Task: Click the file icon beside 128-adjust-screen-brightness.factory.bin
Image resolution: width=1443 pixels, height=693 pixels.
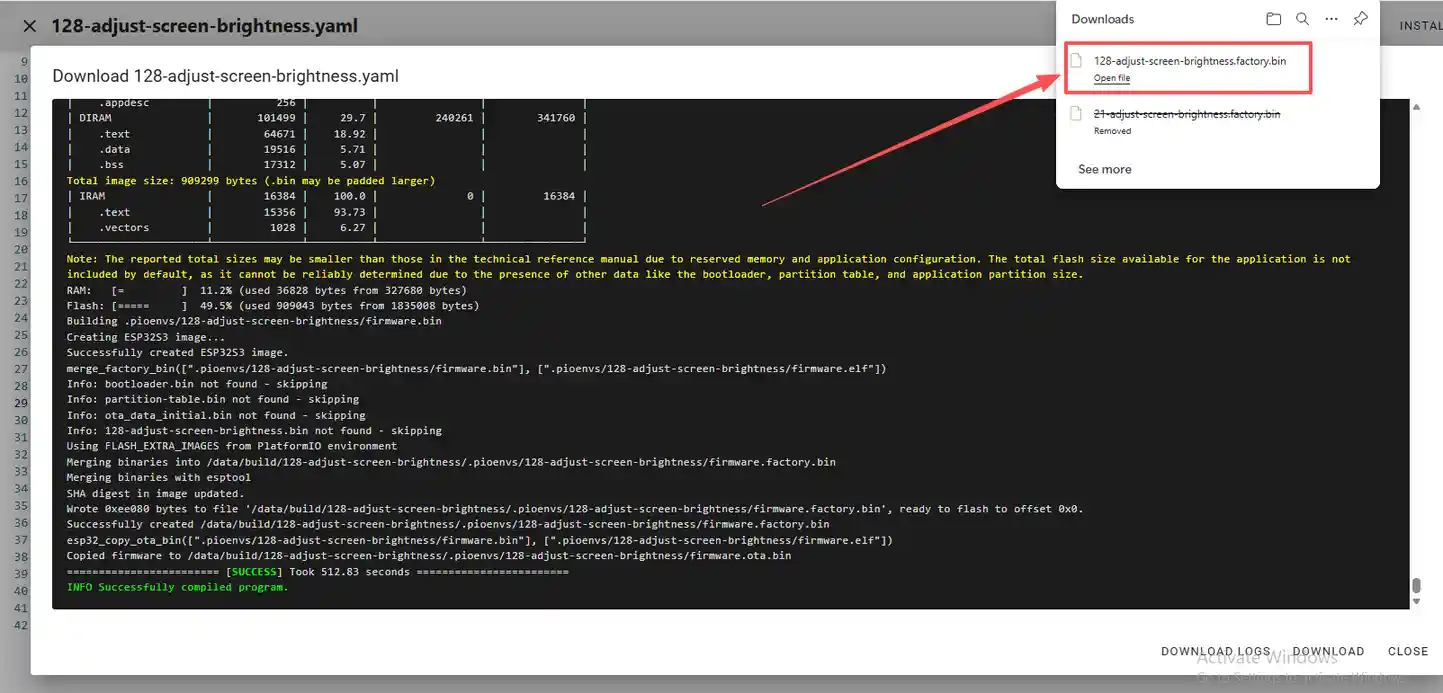Action: pyautogui.click(x=1077, y=61)
